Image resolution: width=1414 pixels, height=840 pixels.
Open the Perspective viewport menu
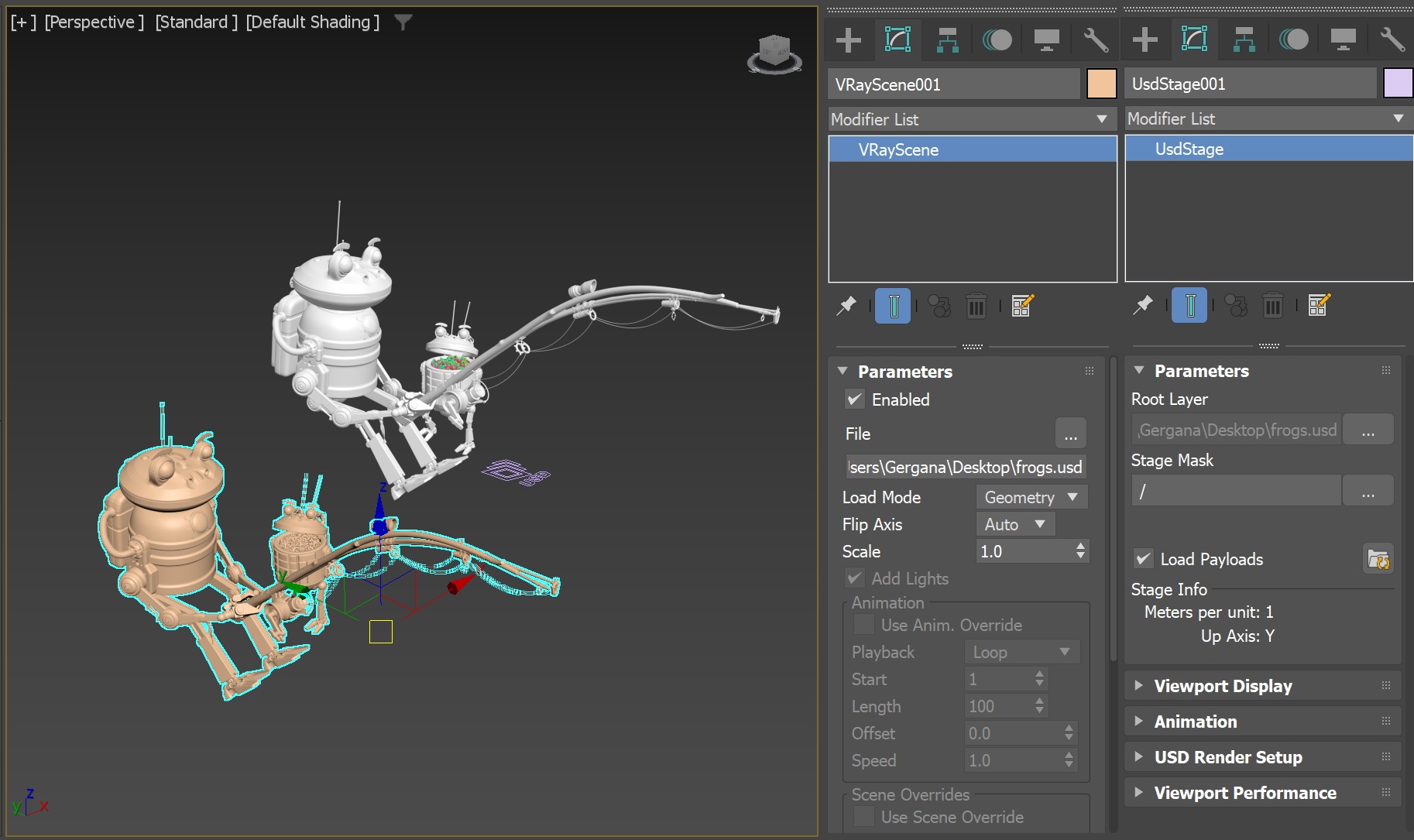(x=93, y=22)
